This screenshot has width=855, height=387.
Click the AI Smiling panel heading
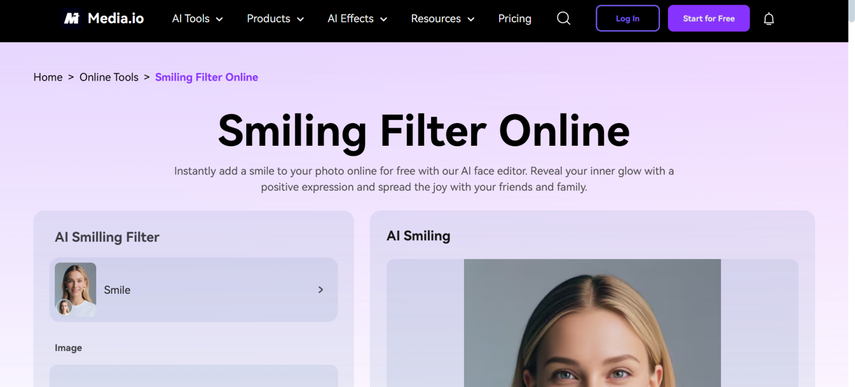[x=418, y=236]
